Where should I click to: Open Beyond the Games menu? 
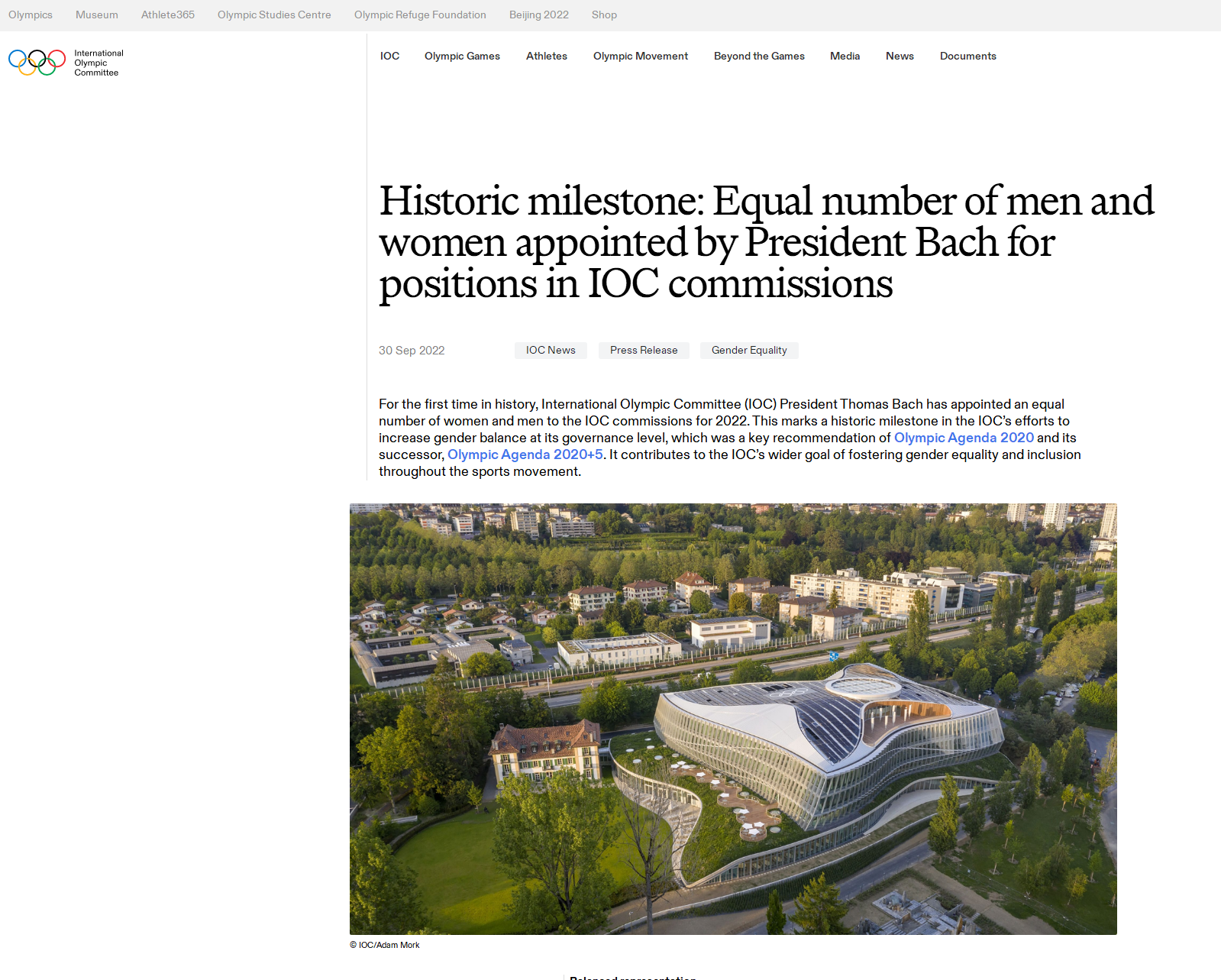coord(759,56)
